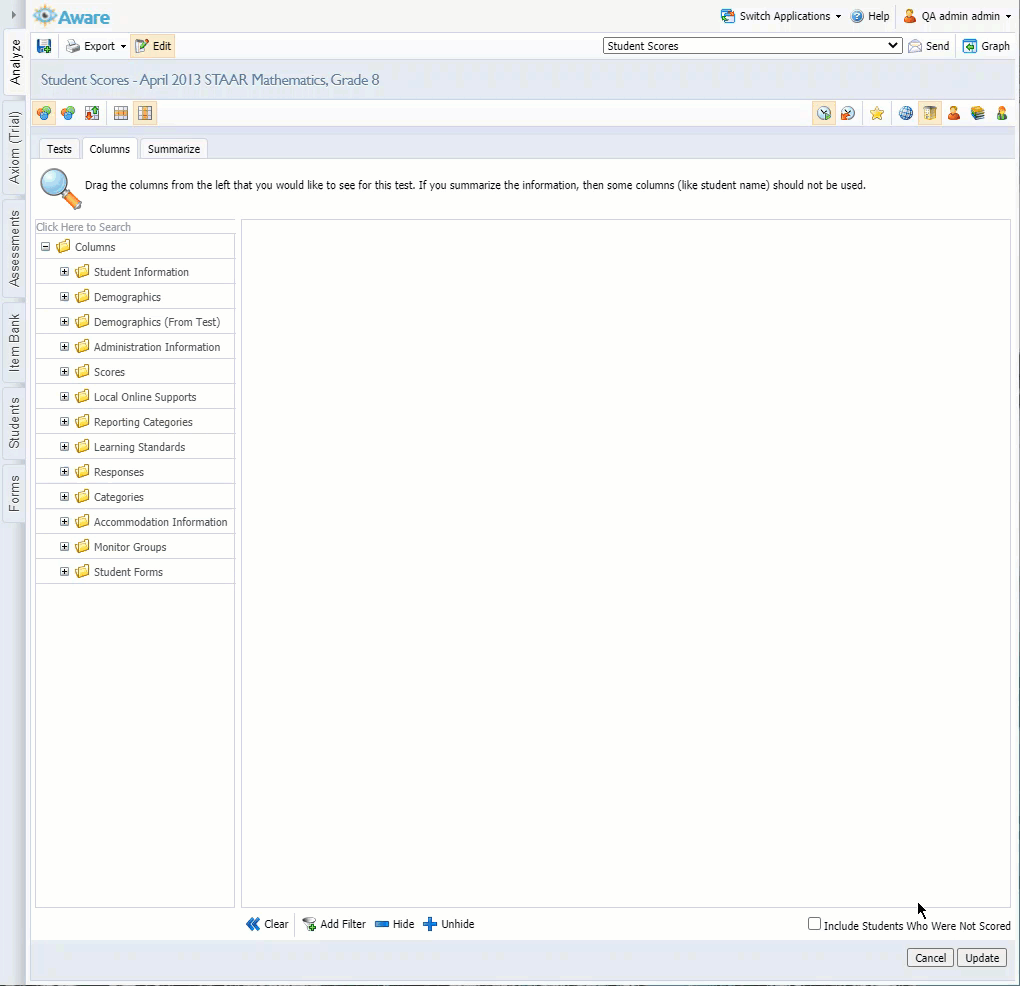This screenshot has width=1020, height=986.
Task: Expand the Administration Information folder
Action: [x=64, y=347]
